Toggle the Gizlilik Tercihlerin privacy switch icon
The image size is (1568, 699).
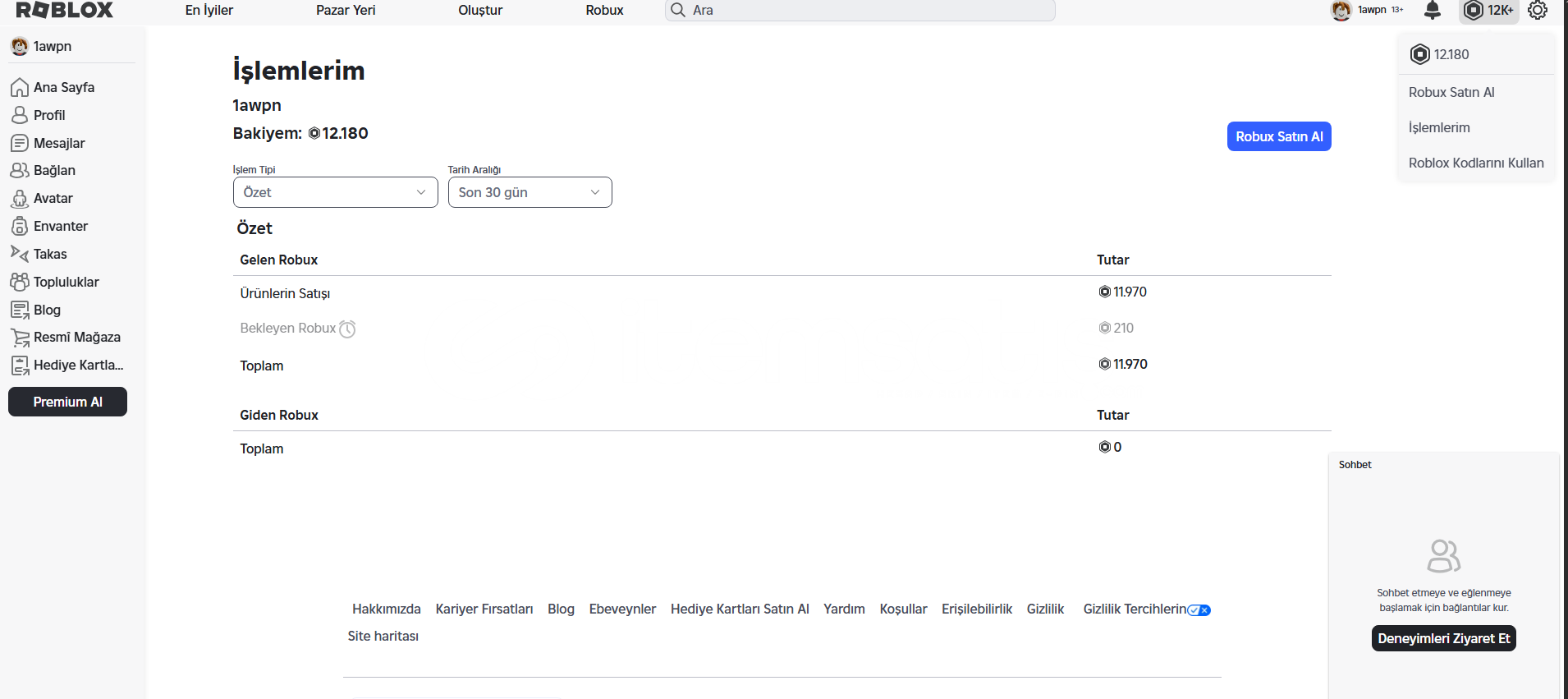pos(1199,610)
